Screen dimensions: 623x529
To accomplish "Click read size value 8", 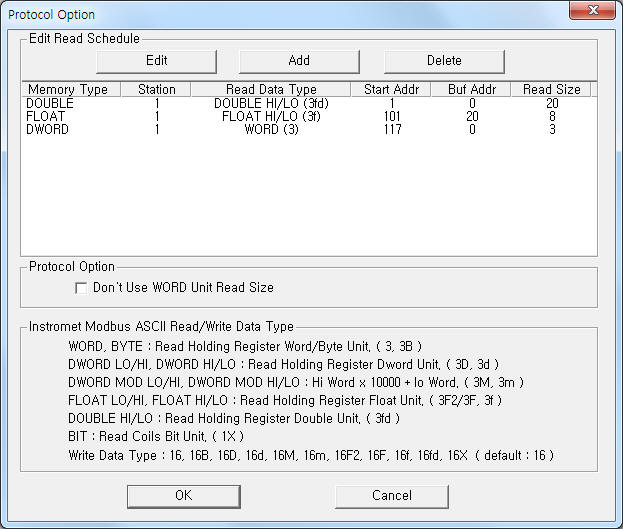I will (552, 116).
